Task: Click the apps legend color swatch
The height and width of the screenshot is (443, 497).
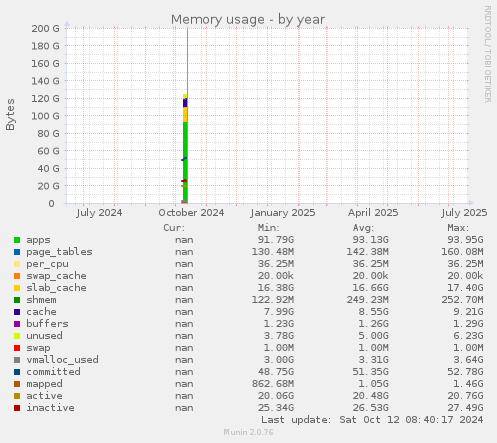Action: (x=17, y=240)
